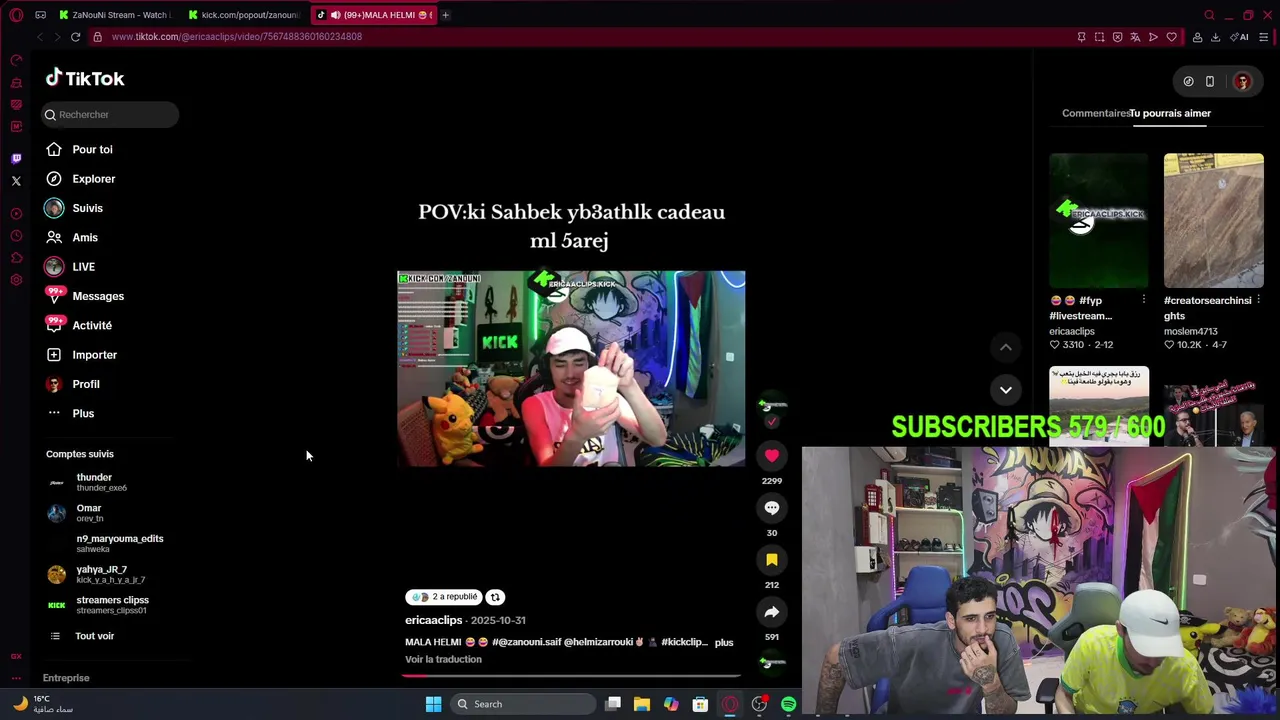The height and width of the screenshot is (720, 1280).
Task: Open browser easy setup sliders icon
Action: coord(1263,37)
